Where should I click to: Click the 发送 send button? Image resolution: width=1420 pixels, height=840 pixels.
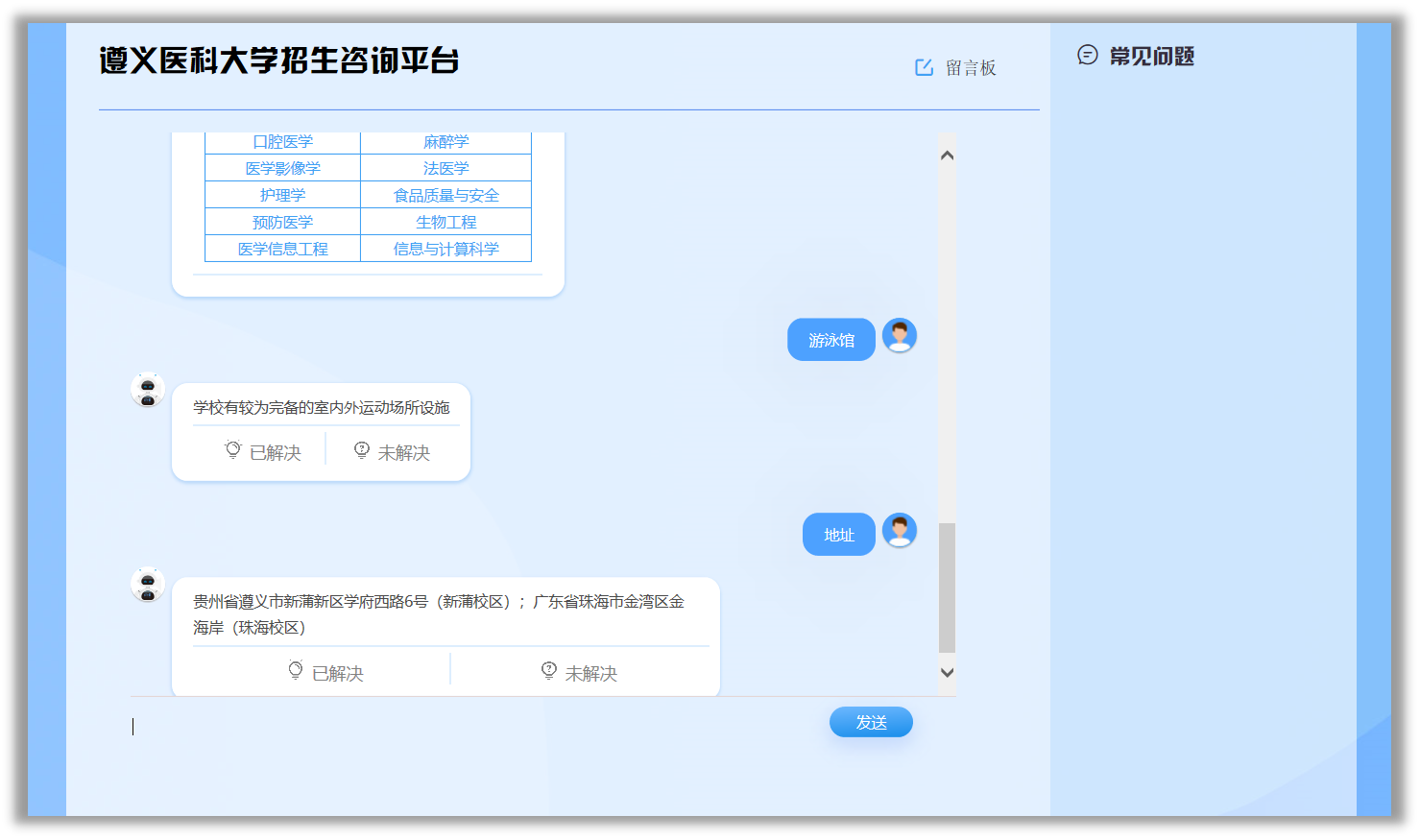click(x=871, y=722)
